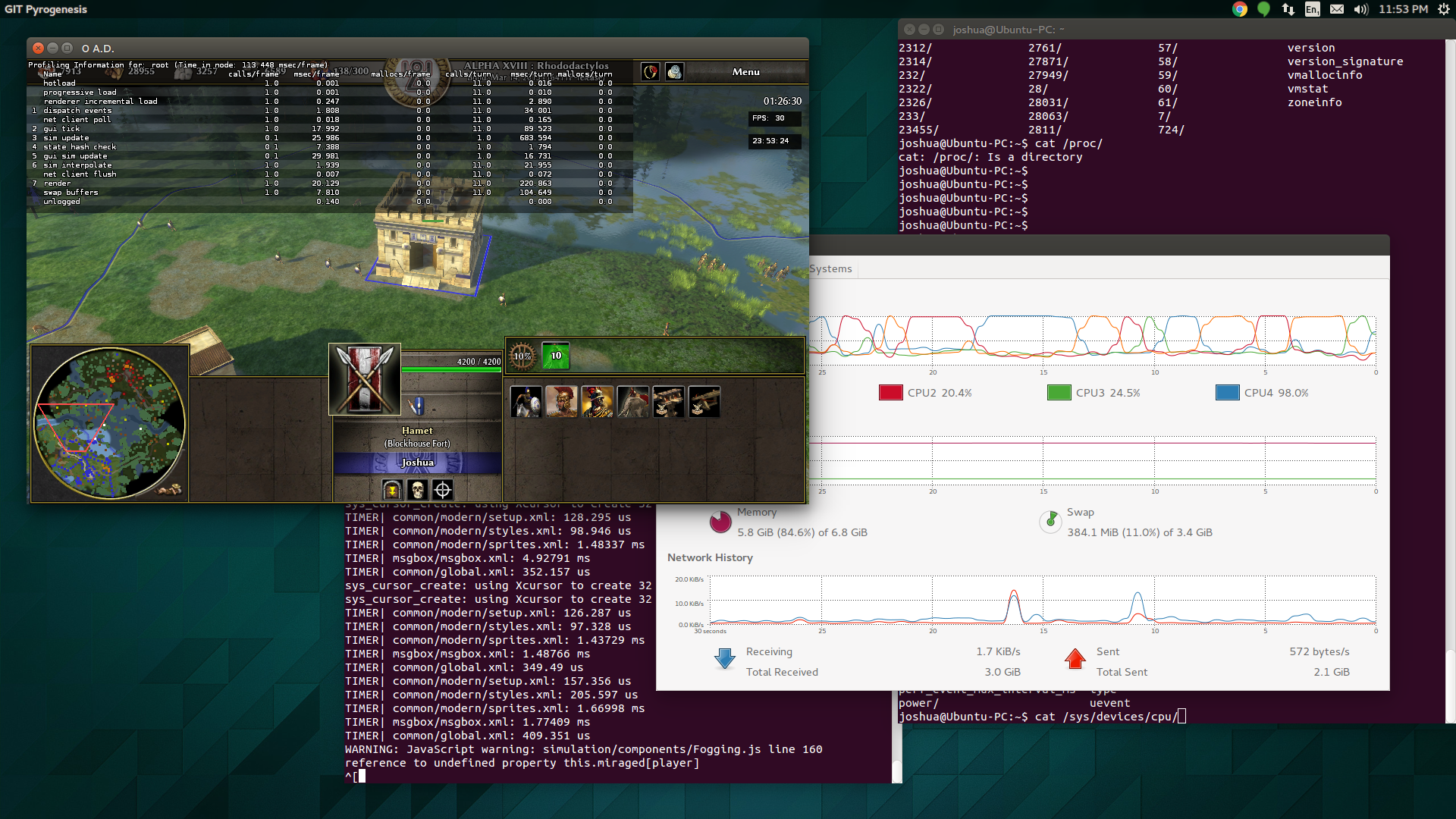
Task: Click the minimap to move the camera
Action: coord(108,423)
